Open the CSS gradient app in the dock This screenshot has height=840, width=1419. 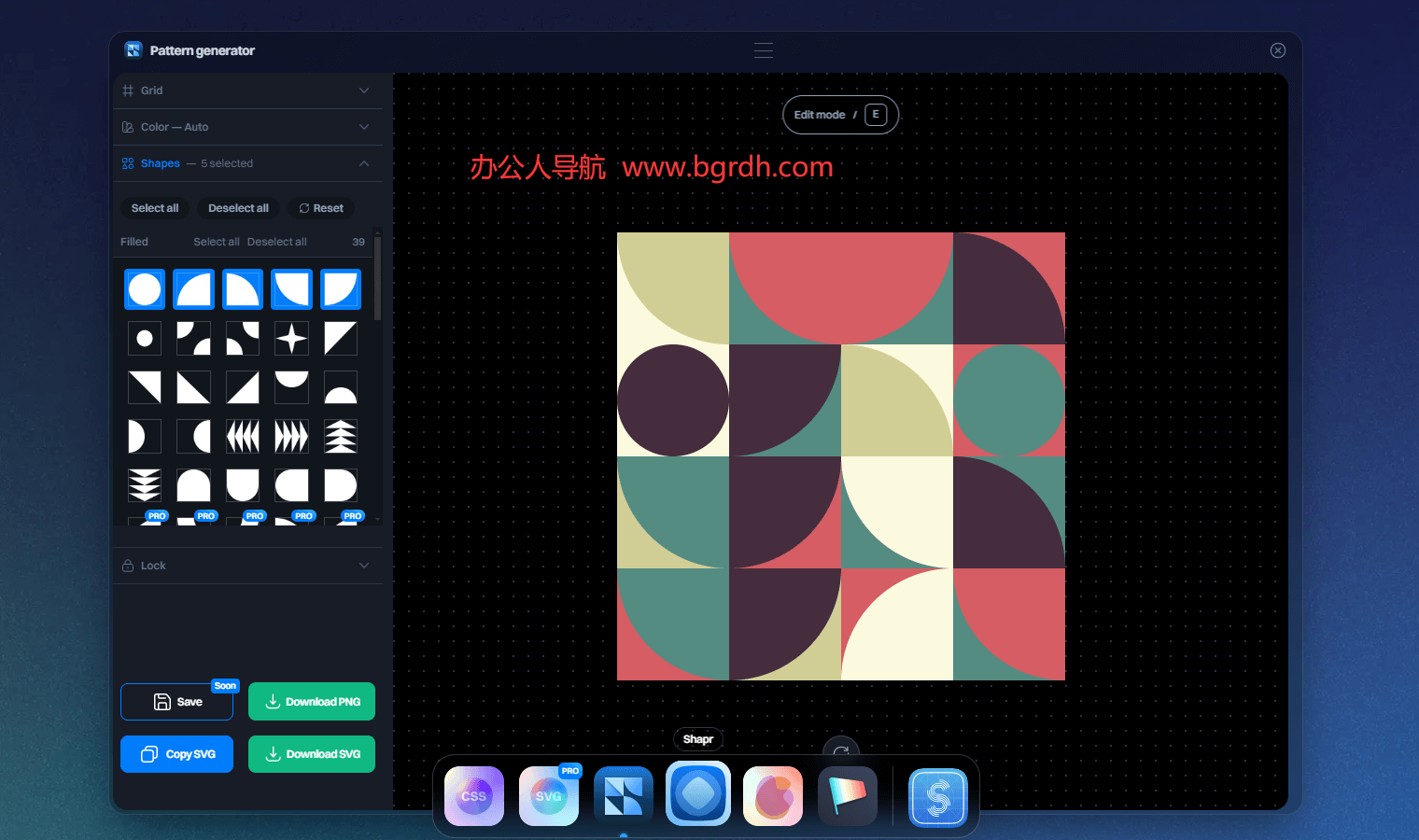(474, 796)
